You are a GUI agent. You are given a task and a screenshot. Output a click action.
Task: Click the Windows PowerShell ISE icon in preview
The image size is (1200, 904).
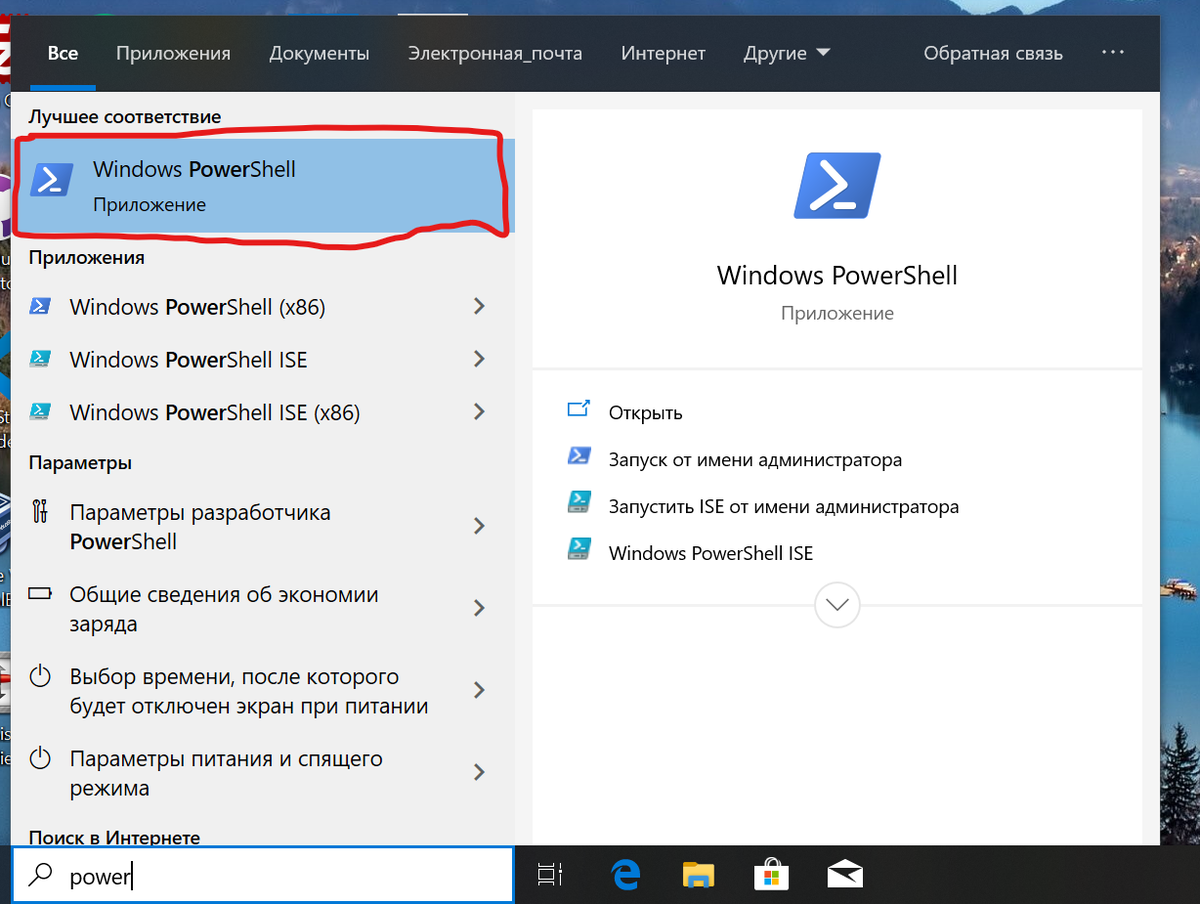tap(579, 548)
